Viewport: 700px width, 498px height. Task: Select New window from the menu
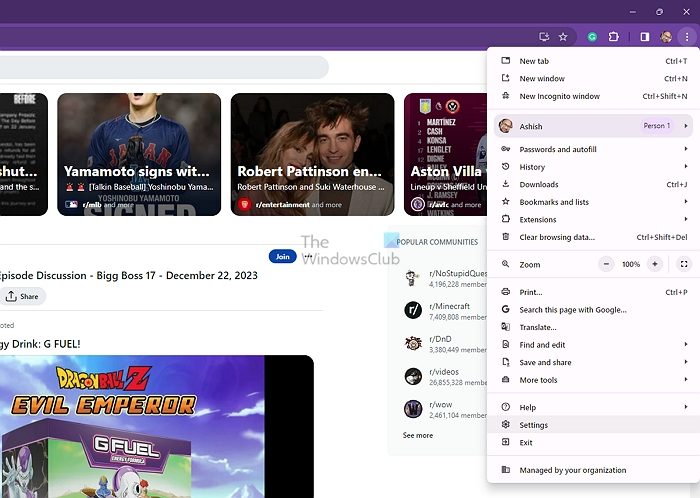[594, 79]
